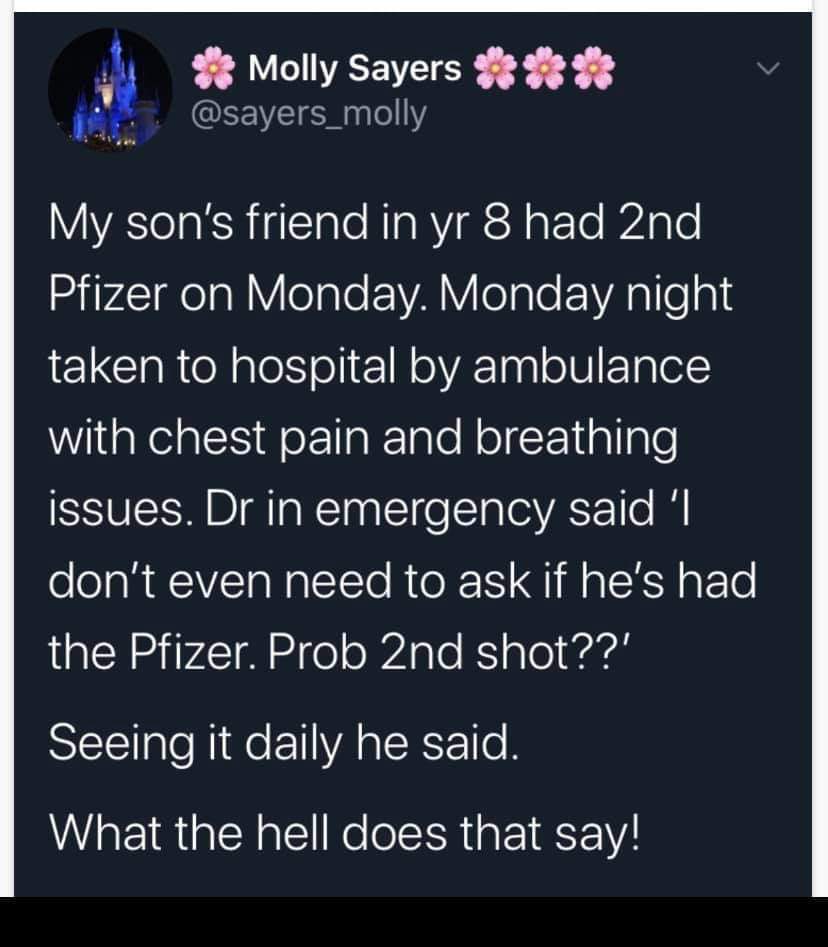Image resolution: width=828 pixels, height=947 pixels.
Task: Tap the Disney castle profile thumbnail
Action: pos(113,88)
